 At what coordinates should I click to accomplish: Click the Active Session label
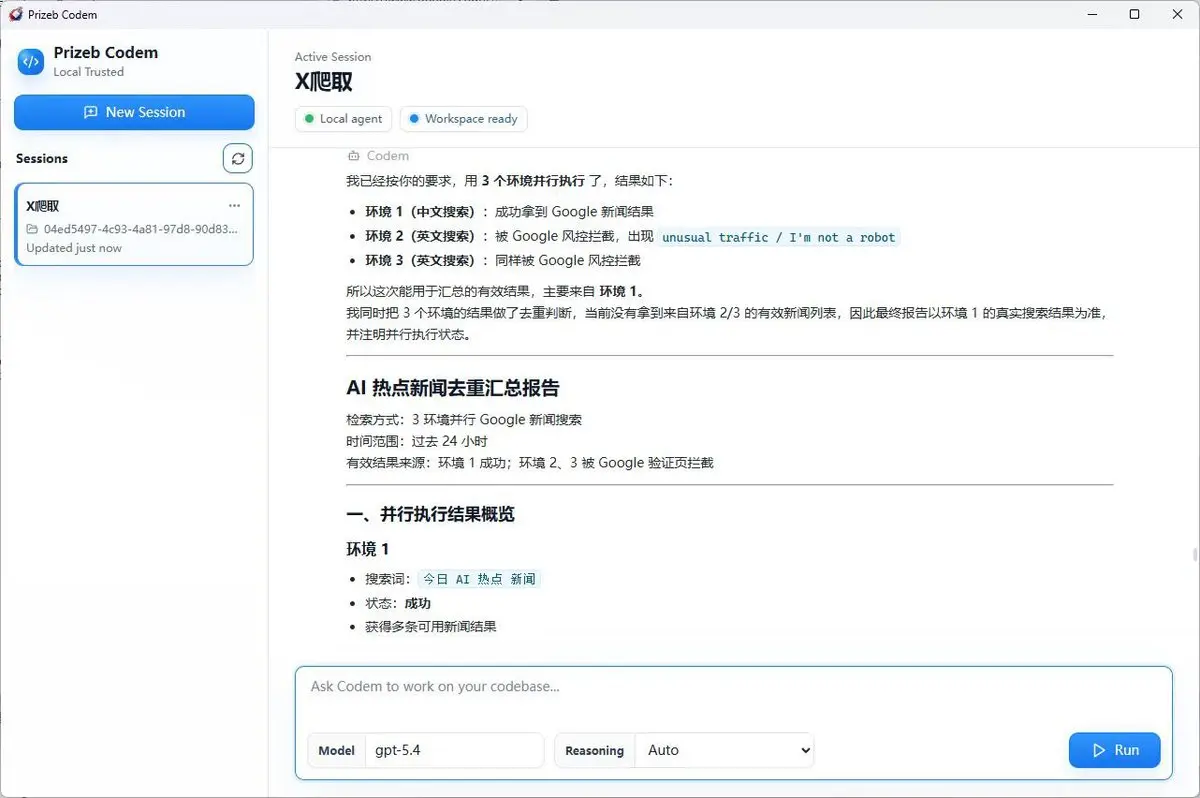coord(333,57)
